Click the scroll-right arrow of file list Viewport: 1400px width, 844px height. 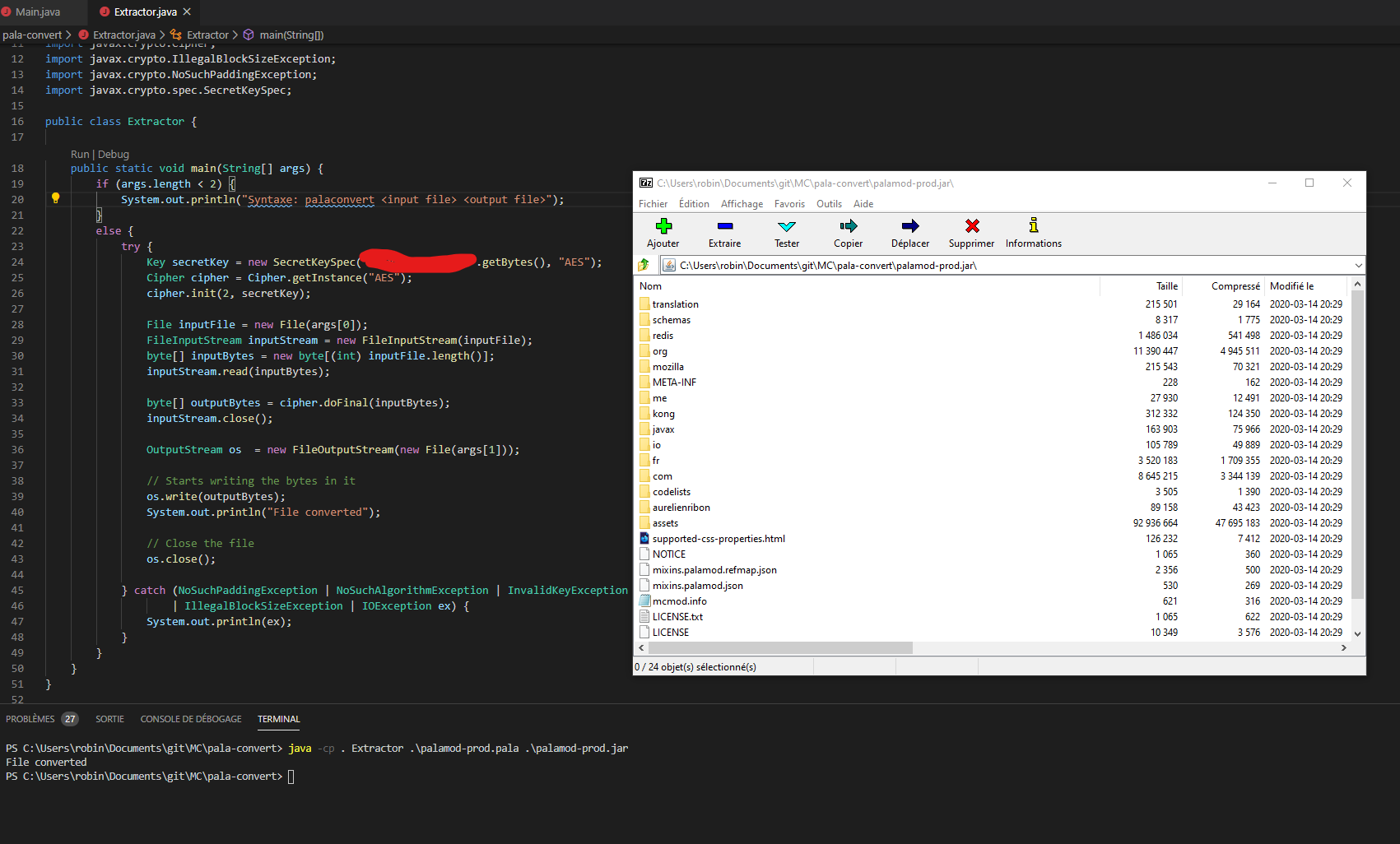(1344, 647)
